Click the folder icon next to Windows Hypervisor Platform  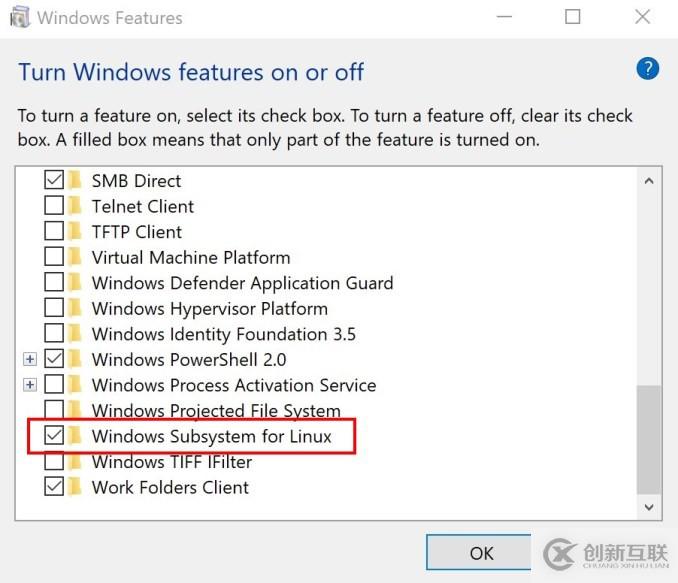[76, 308]
